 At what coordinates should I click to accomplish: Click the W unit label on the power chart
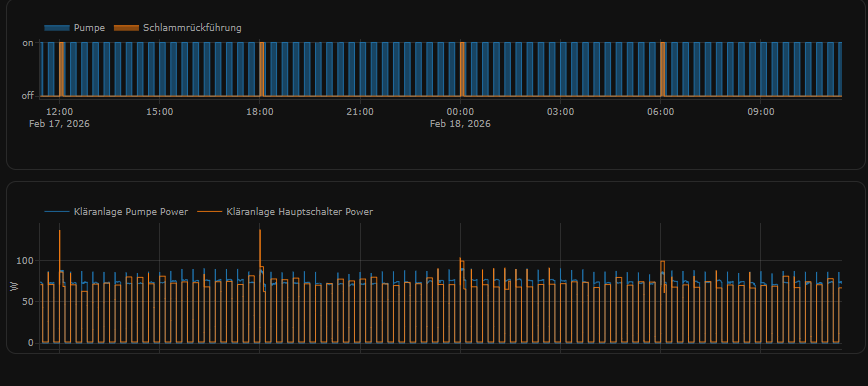tap(13, 286)
